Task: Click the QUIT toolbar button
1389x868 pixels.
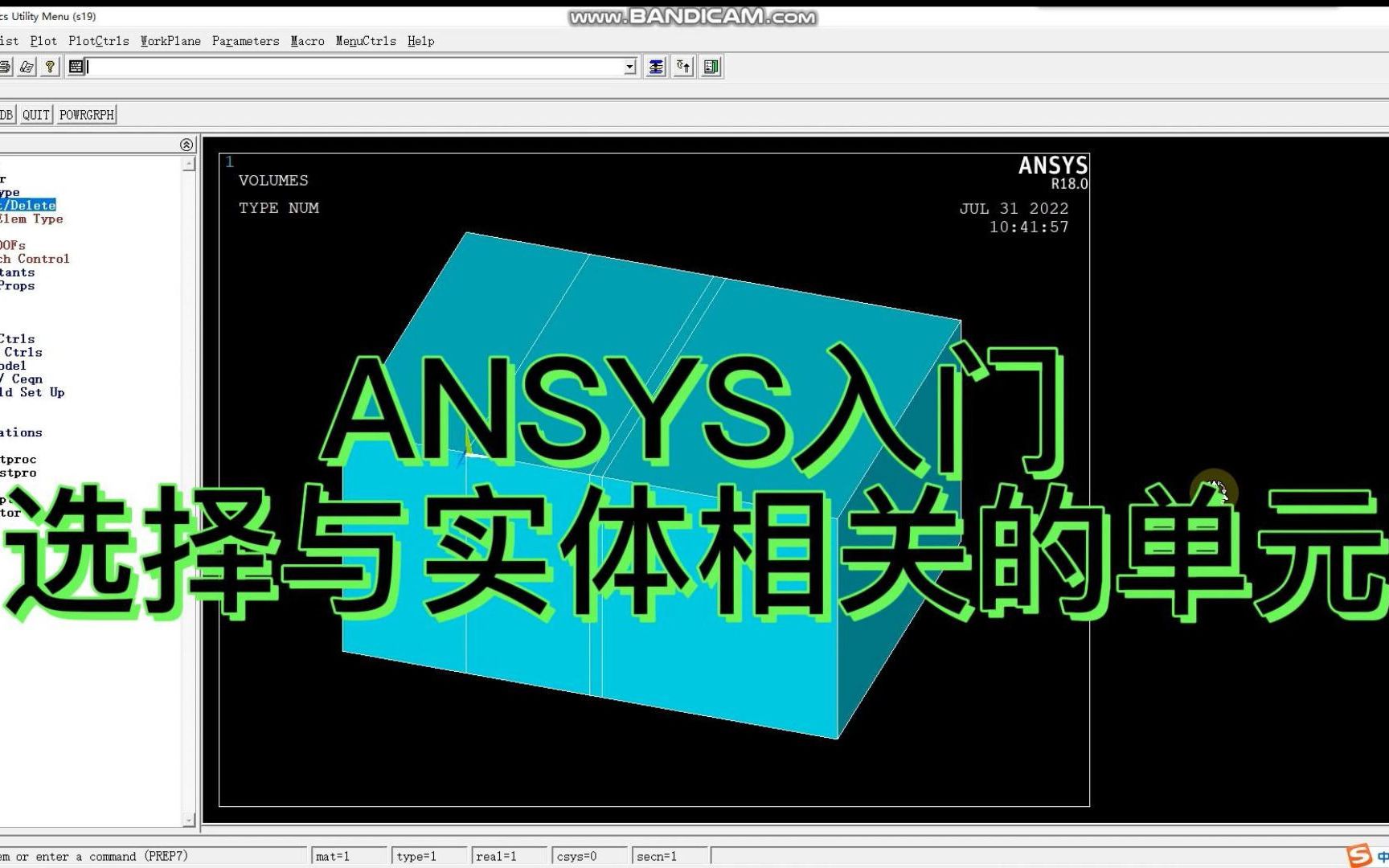Action: [36, 115]
